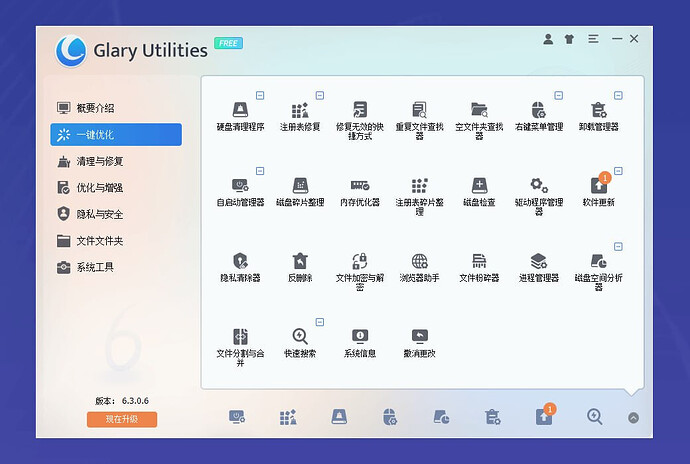
Task: Open 驱动程序管理器 tool
Action: click(x=539, y=196)
